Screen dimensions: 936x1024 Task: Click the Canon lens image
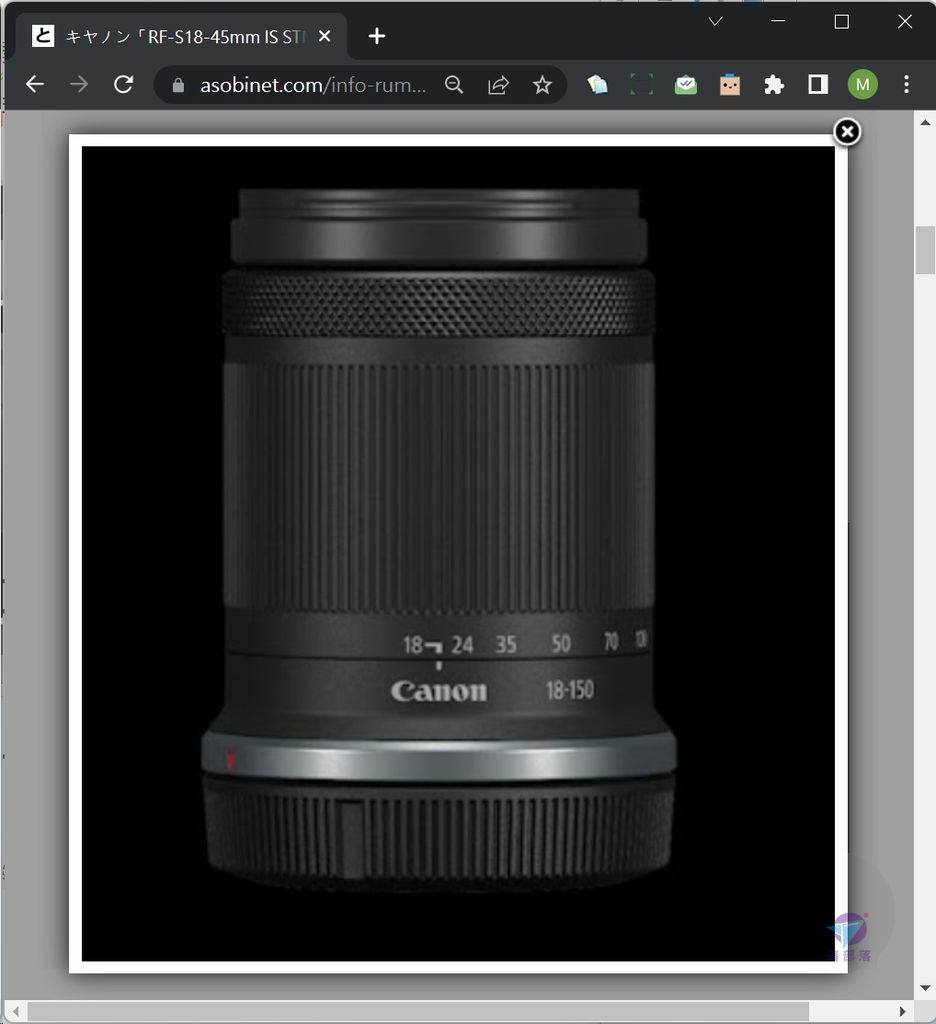click(x=458, y=553)
